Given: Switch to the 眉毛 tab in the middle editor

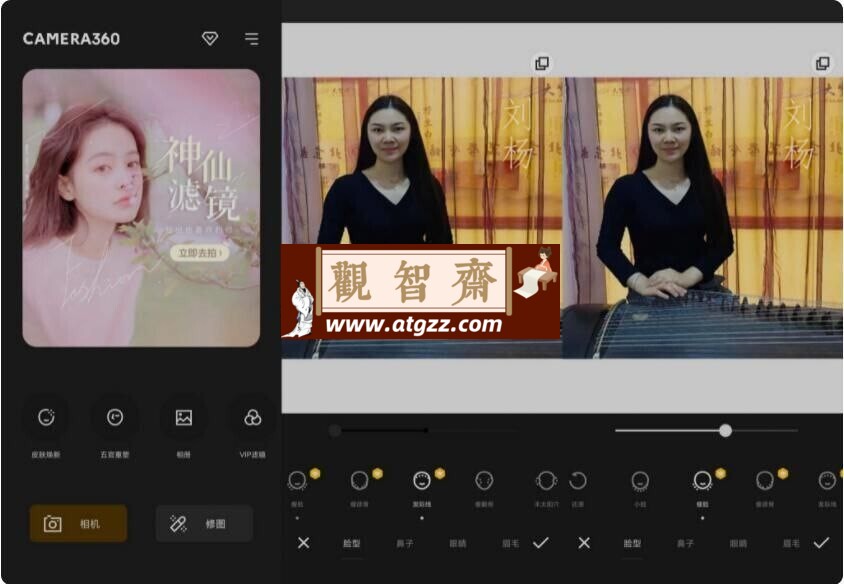Looking at the screenshot, I should tap(511, 544).
